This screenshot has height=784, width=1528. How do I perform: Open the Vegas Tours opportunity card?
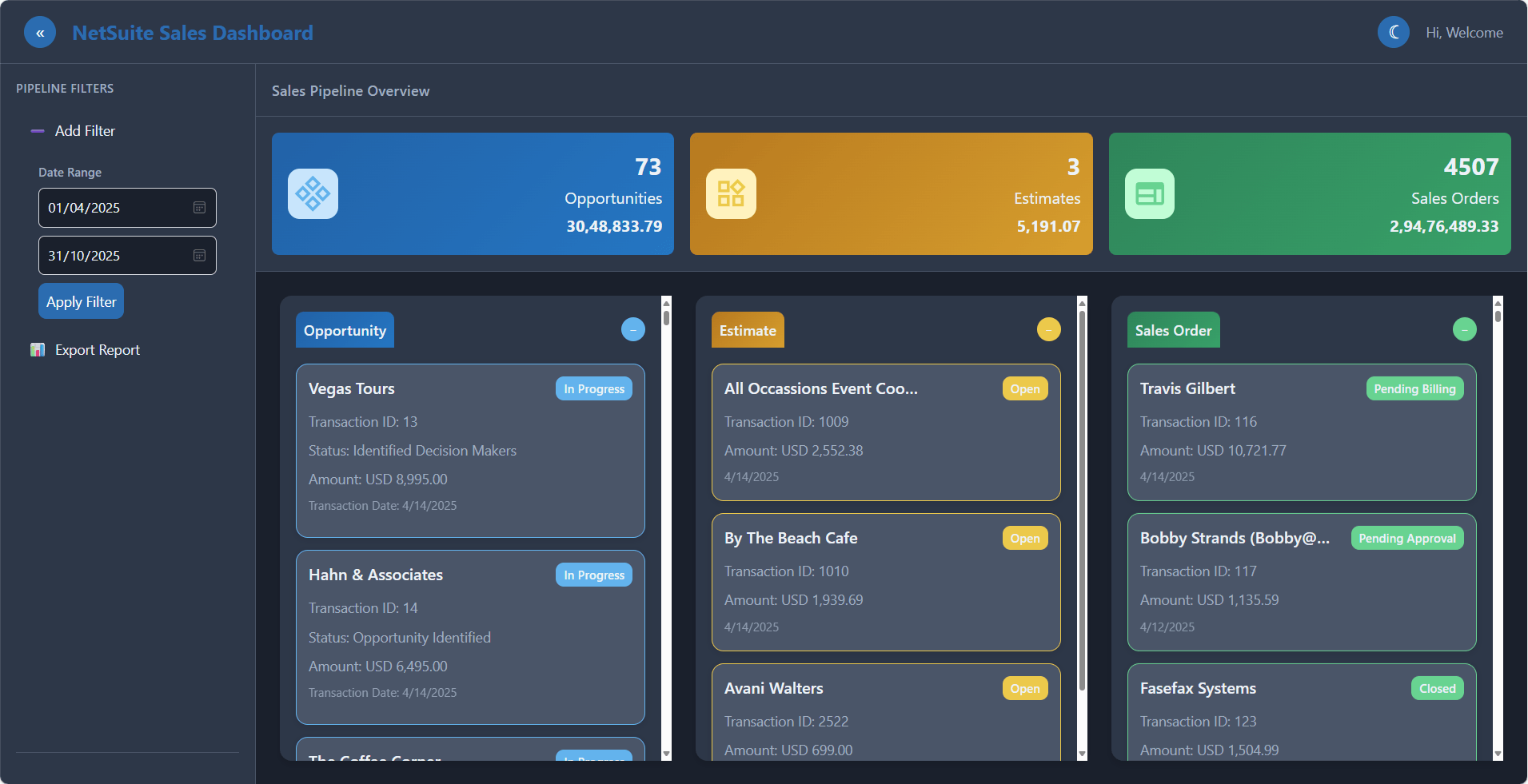coord(470,450)
